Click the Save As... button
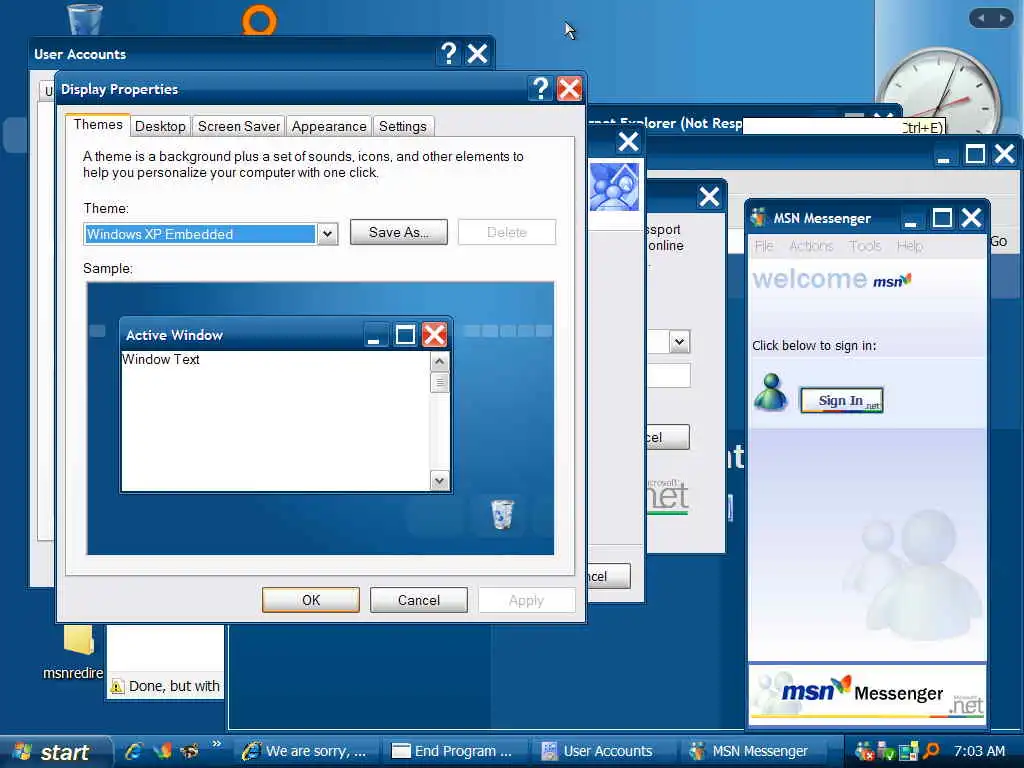Image resolution: width=1024 pixels, height=768 pixels. [x=398, y=232]
